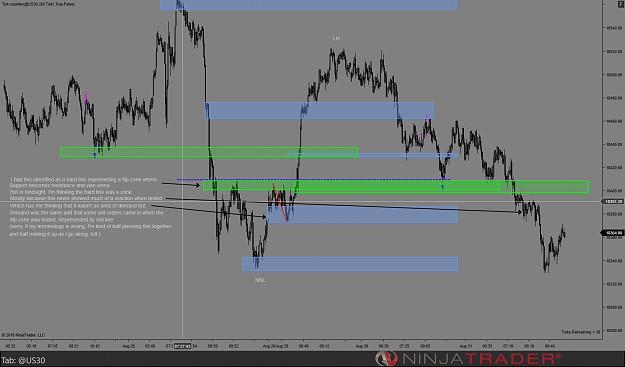The width and height of the screenshot is (625, 367).
Task: Click the Tick counter(@US30 indicator label
Action: coord(38,4)
